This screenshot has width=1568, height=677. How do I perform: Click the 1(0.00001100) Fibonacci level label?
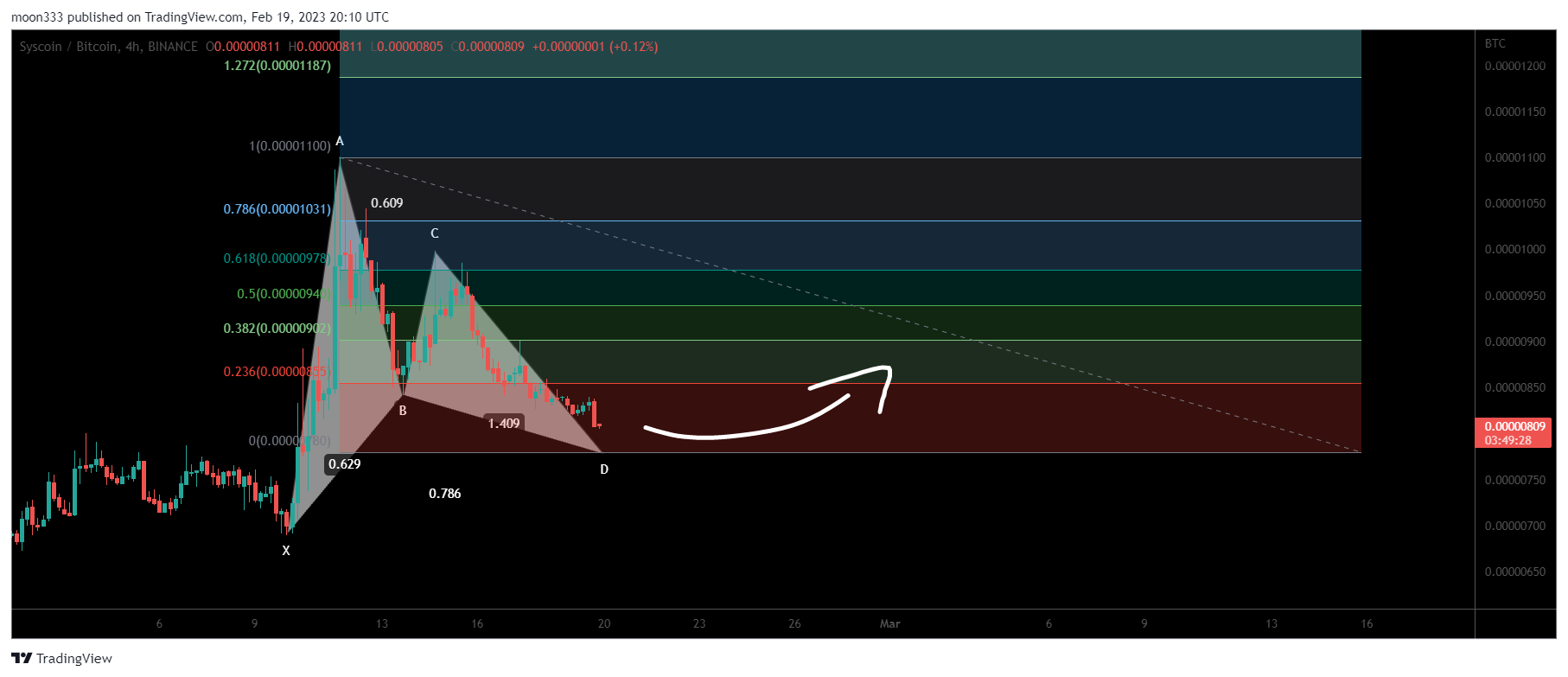point(290,146)
